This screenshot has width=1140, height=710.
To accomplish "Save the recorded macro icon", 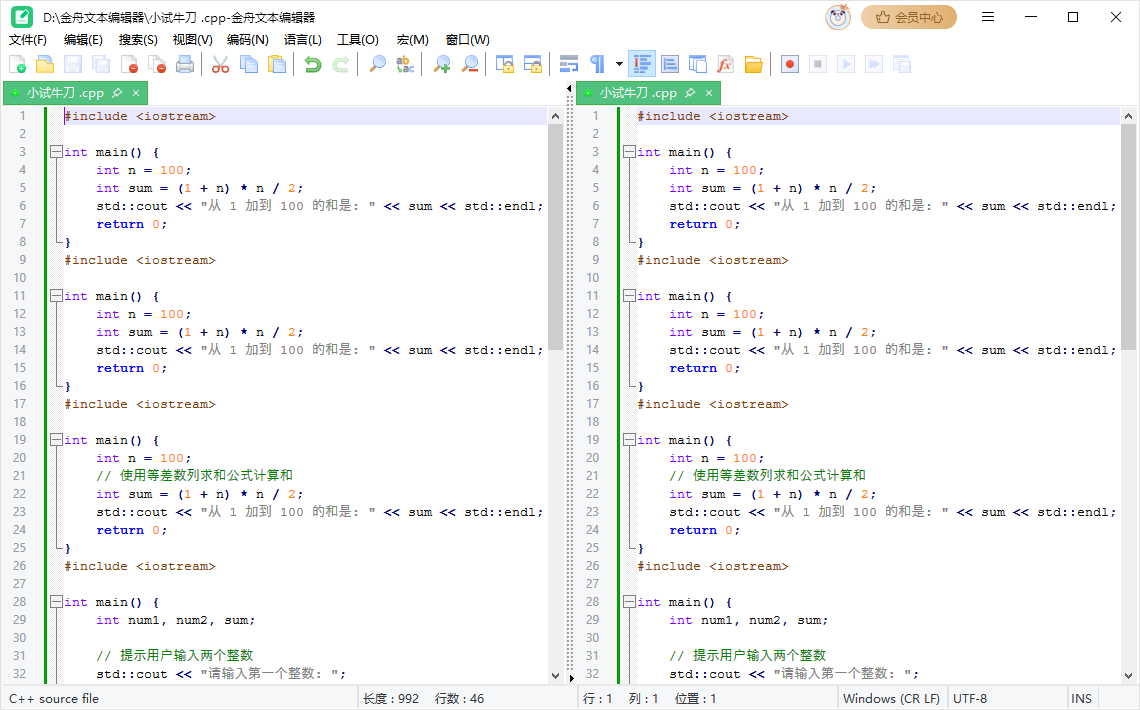I will (902, 65).
